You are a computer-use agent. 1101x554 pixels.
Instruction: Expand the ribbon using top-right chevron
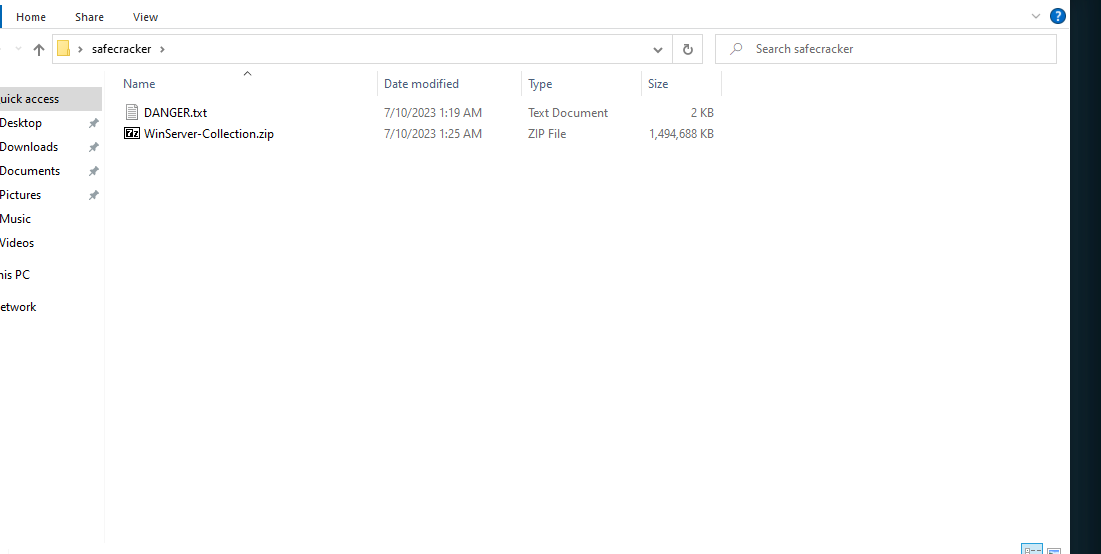[1036, 16]
